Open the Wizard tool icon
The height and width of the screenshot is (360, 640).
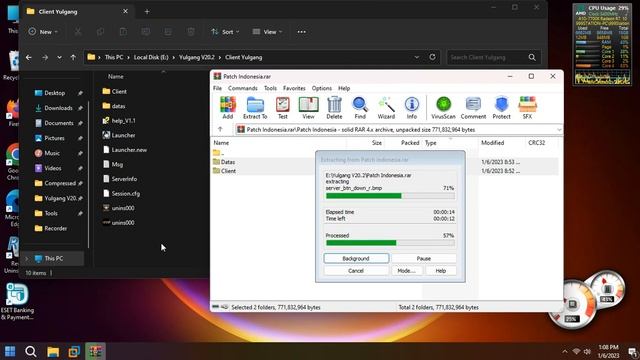[386, 108]
